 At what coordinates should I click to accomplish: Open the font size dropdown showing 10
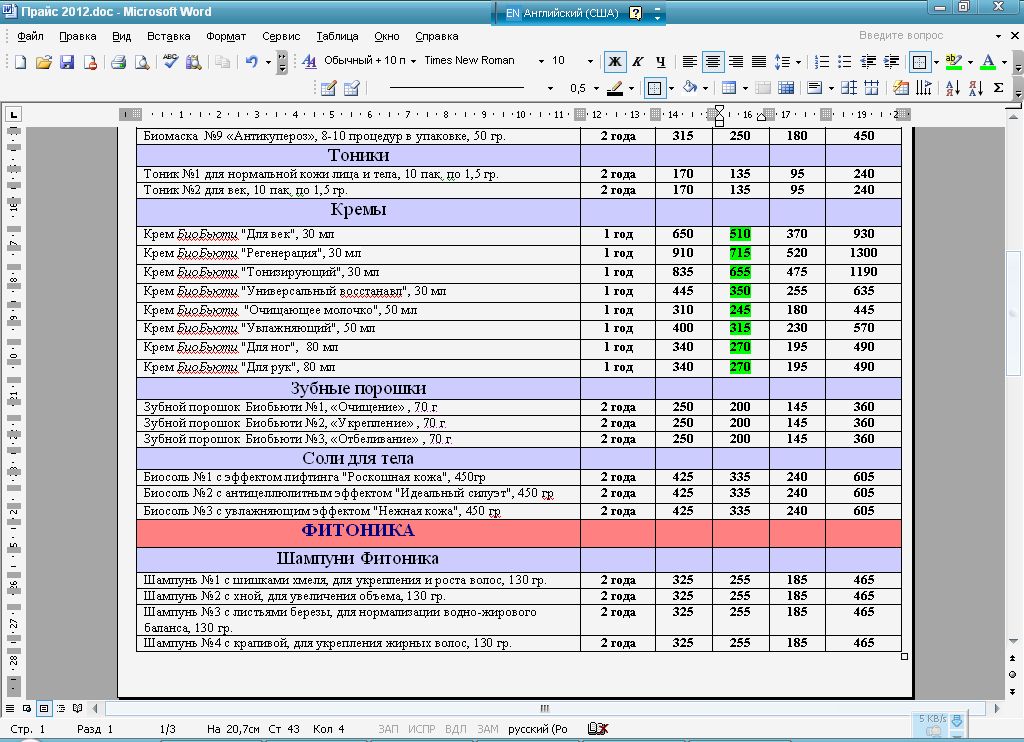[590, 61]
